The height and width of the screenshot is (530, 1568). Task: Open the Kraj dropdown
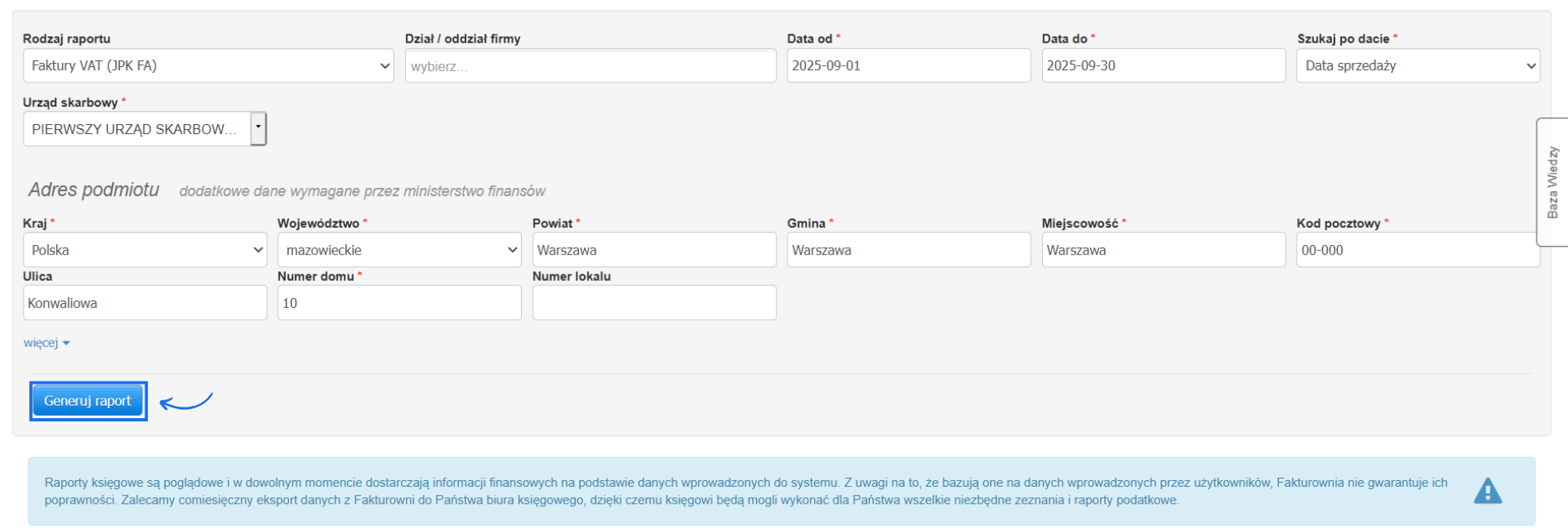click(145, 250)
